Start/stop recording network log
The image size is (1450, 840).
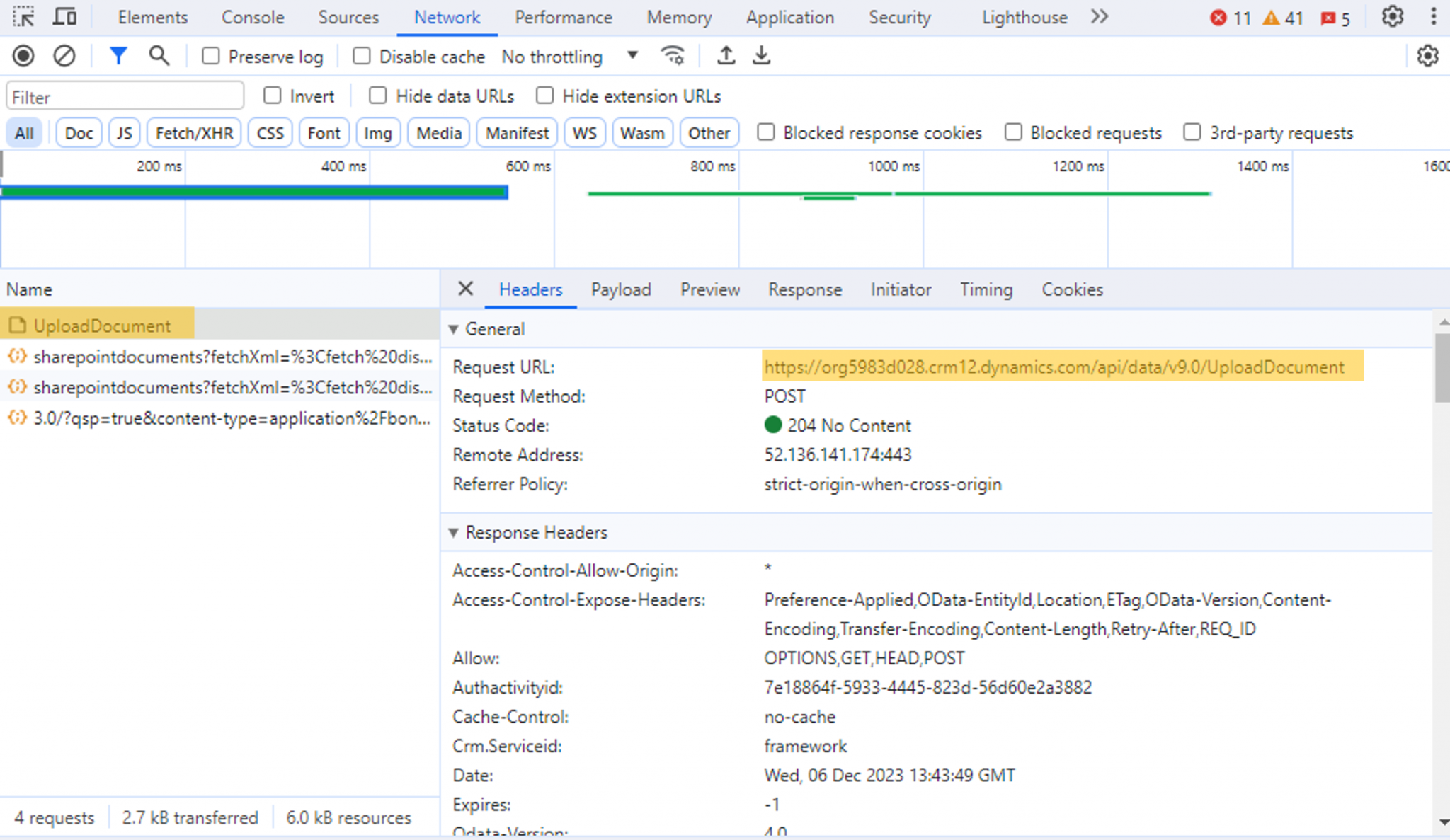23,55
